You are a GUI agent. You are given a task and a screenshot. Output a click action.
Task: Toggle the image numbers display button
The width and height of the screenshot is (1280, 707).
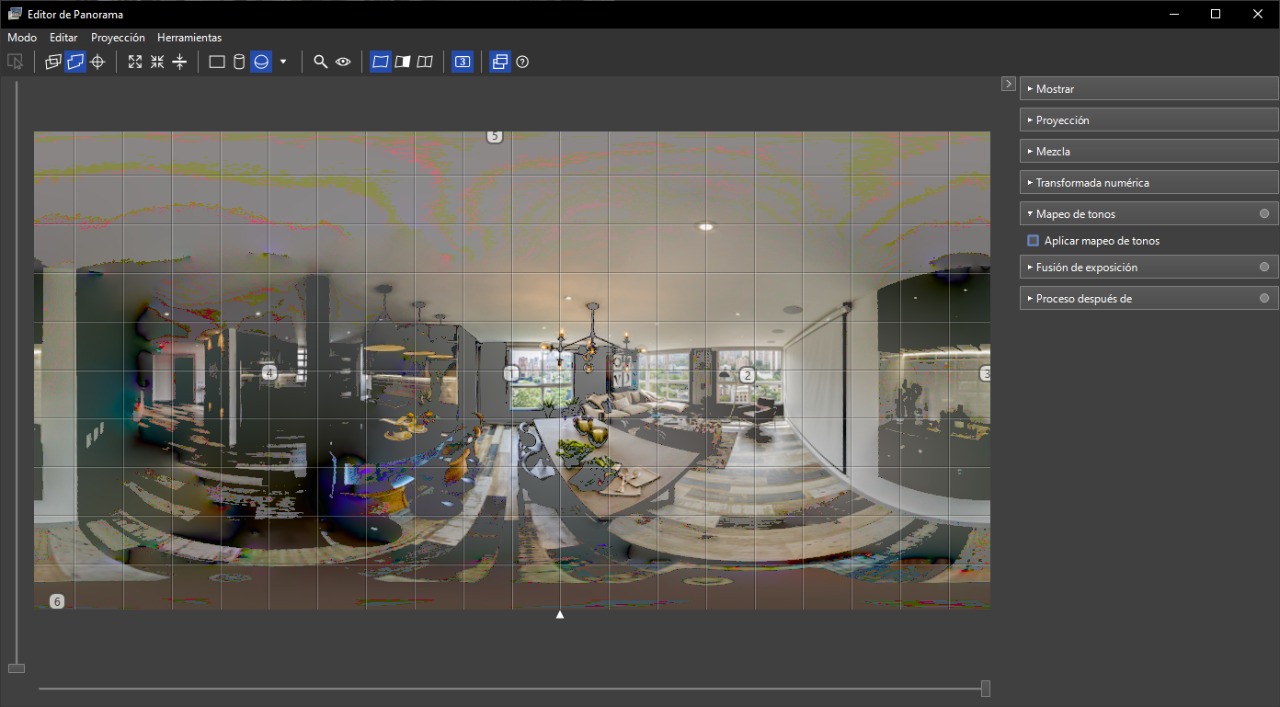click(x=462, y=62)
